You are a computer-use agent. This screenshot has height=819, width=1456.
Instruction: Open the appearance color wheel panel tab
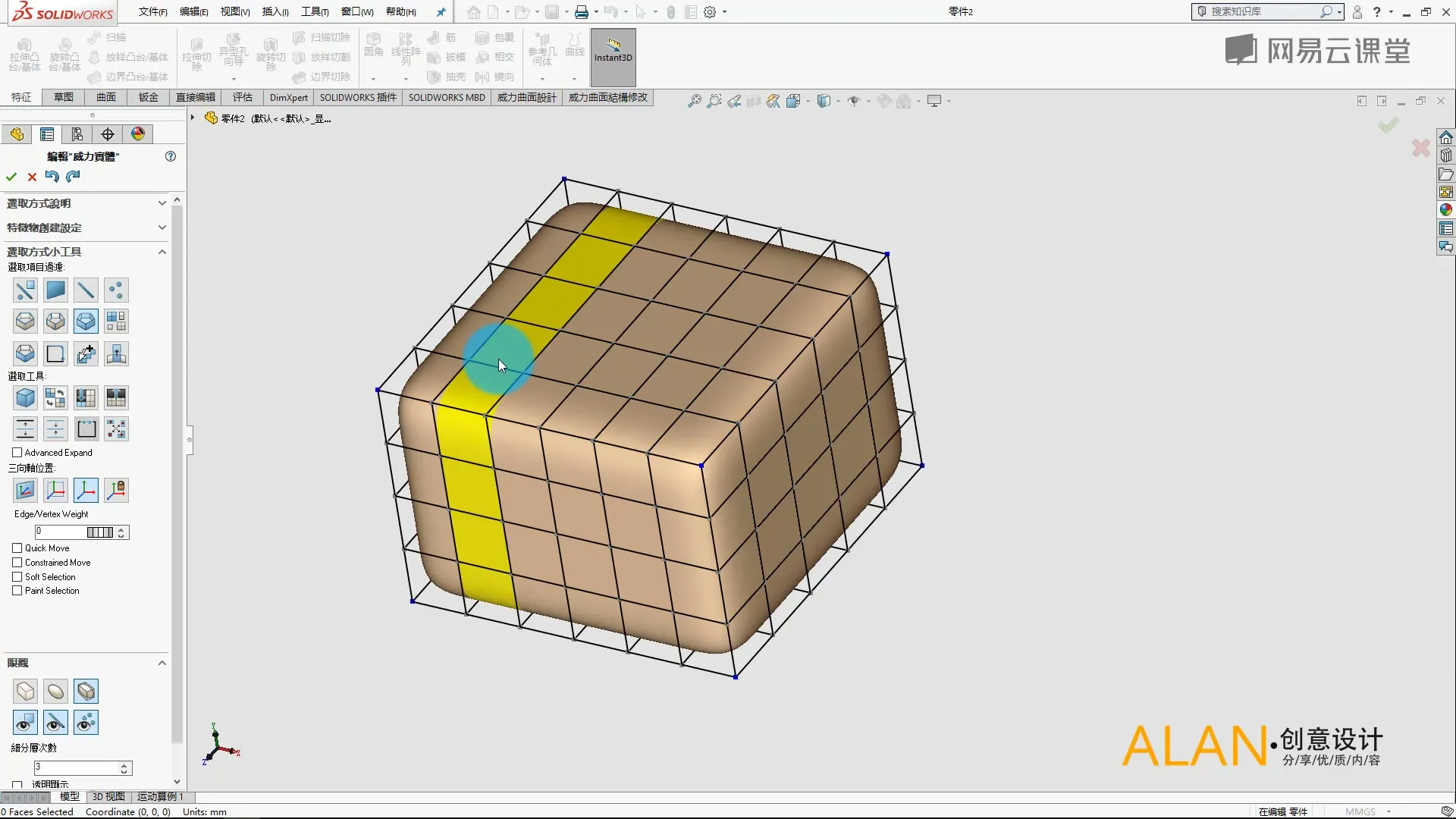click(x=138, y=134)
